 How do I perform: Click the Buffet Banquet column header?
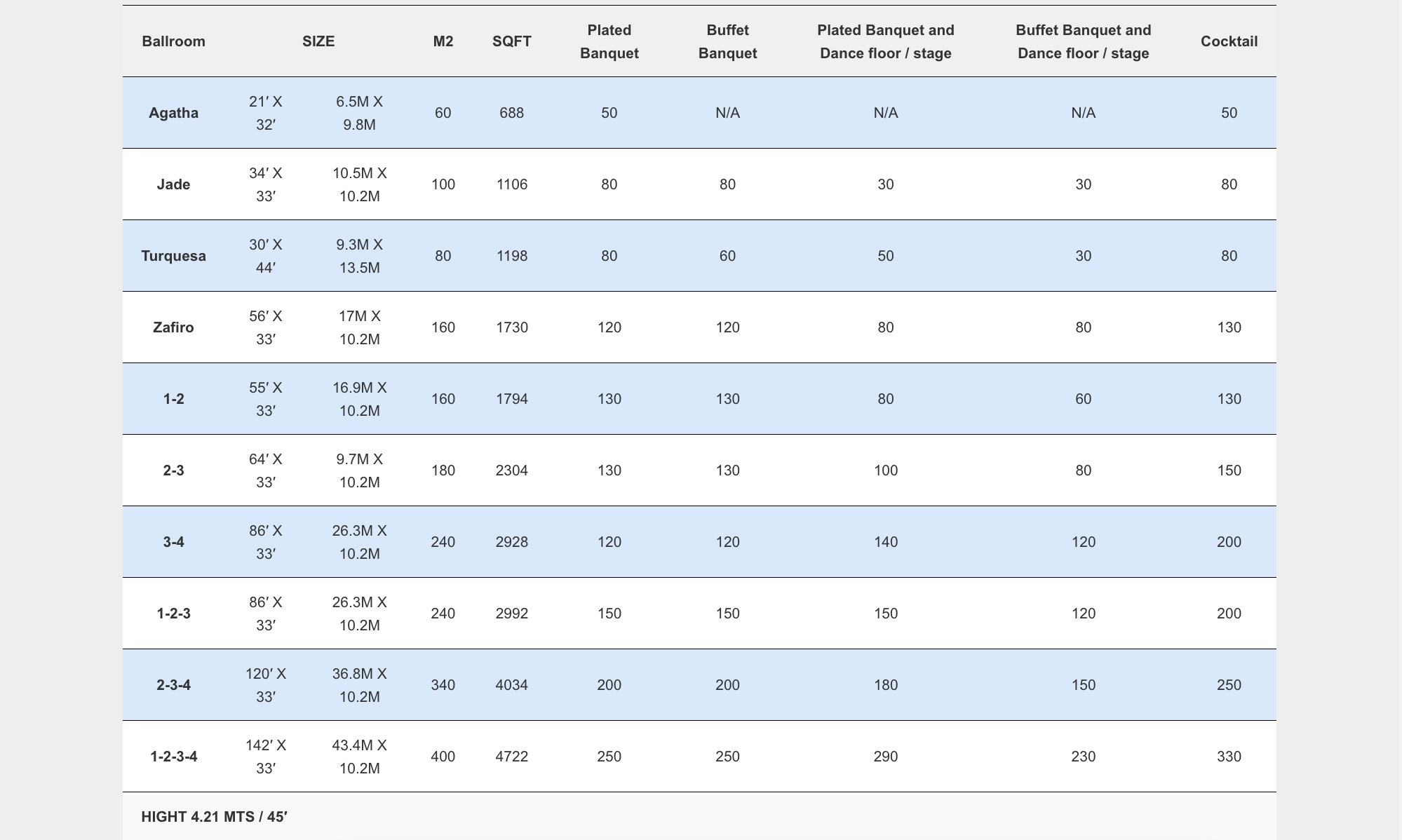pos(727,41)
